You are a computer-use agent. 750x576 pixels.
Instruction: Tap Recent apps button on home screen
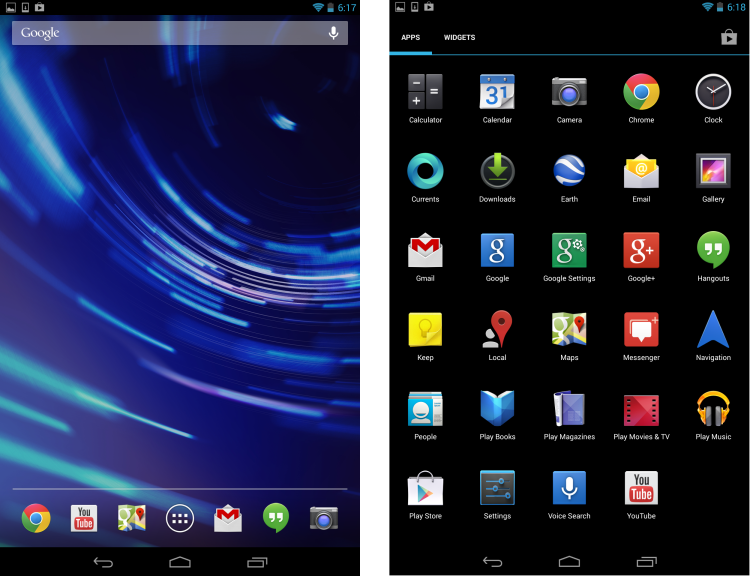tap(257, 562)
